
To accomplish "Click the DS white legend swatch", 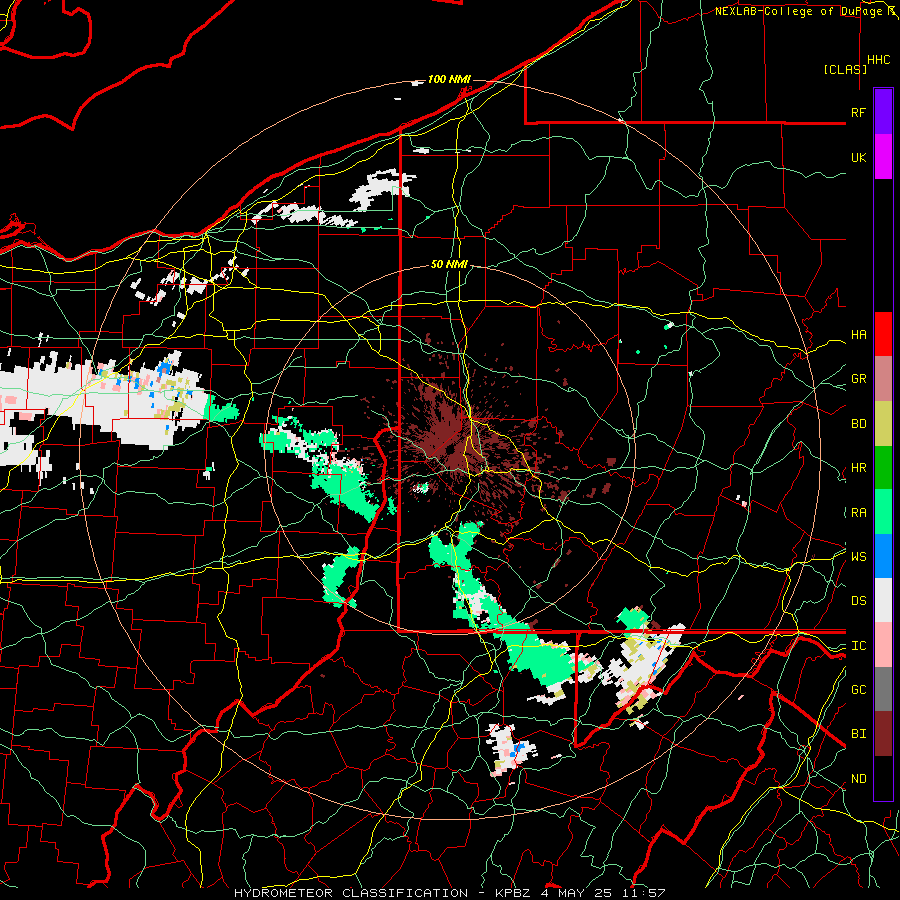I will point(883,600).
